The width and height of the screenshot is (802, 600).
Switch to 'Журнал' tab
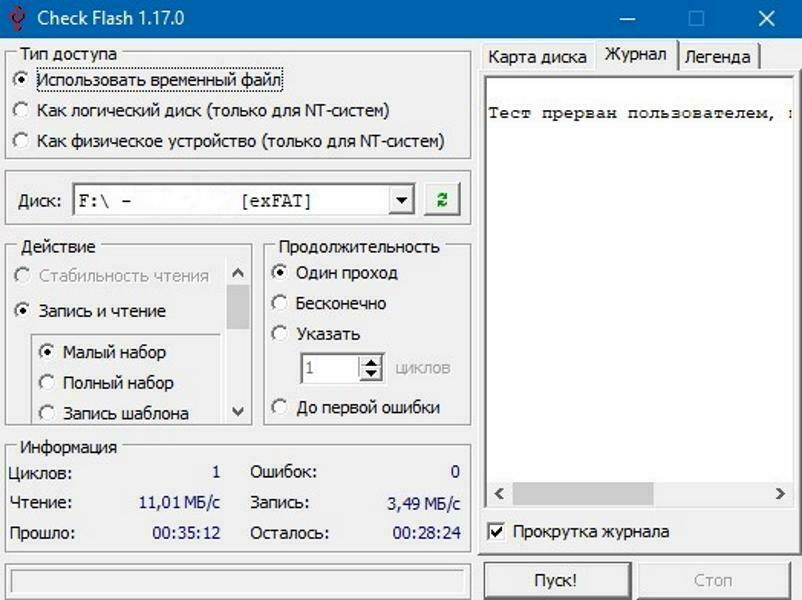(x=636, y=54)
